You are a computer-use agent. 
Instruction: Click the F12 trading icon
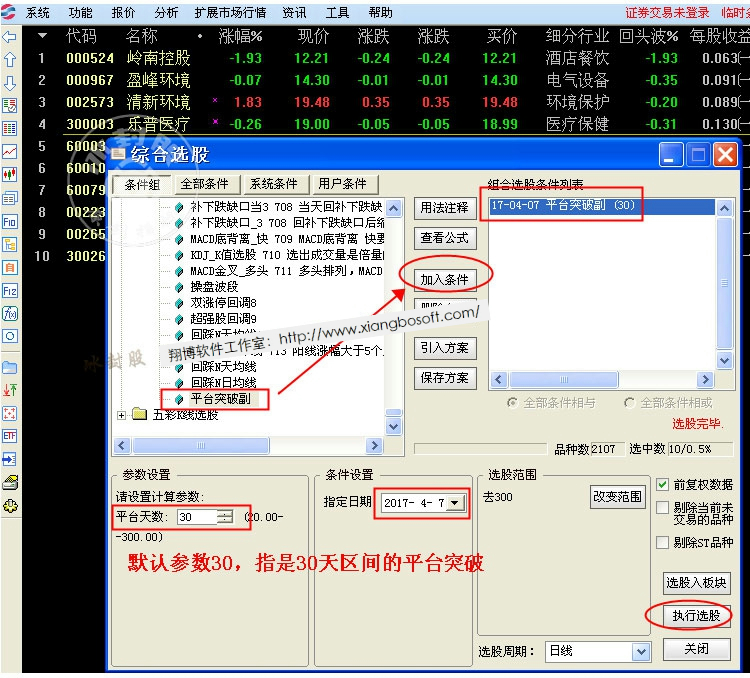10,290
